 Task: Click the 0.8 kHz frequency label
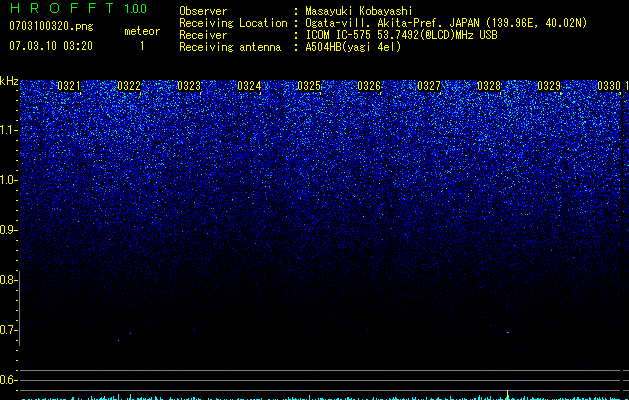click(7, 280)
